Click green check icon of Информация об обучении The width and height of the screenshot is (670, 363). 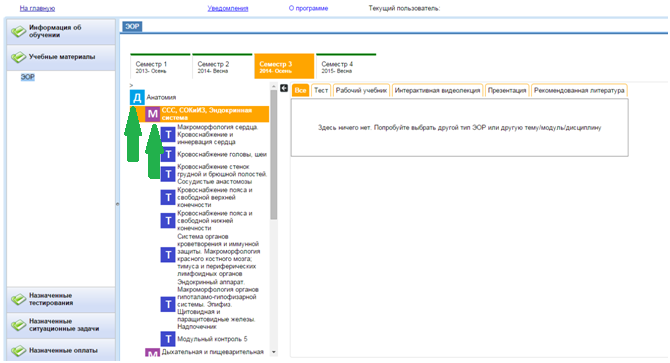(x=18, y=31)
